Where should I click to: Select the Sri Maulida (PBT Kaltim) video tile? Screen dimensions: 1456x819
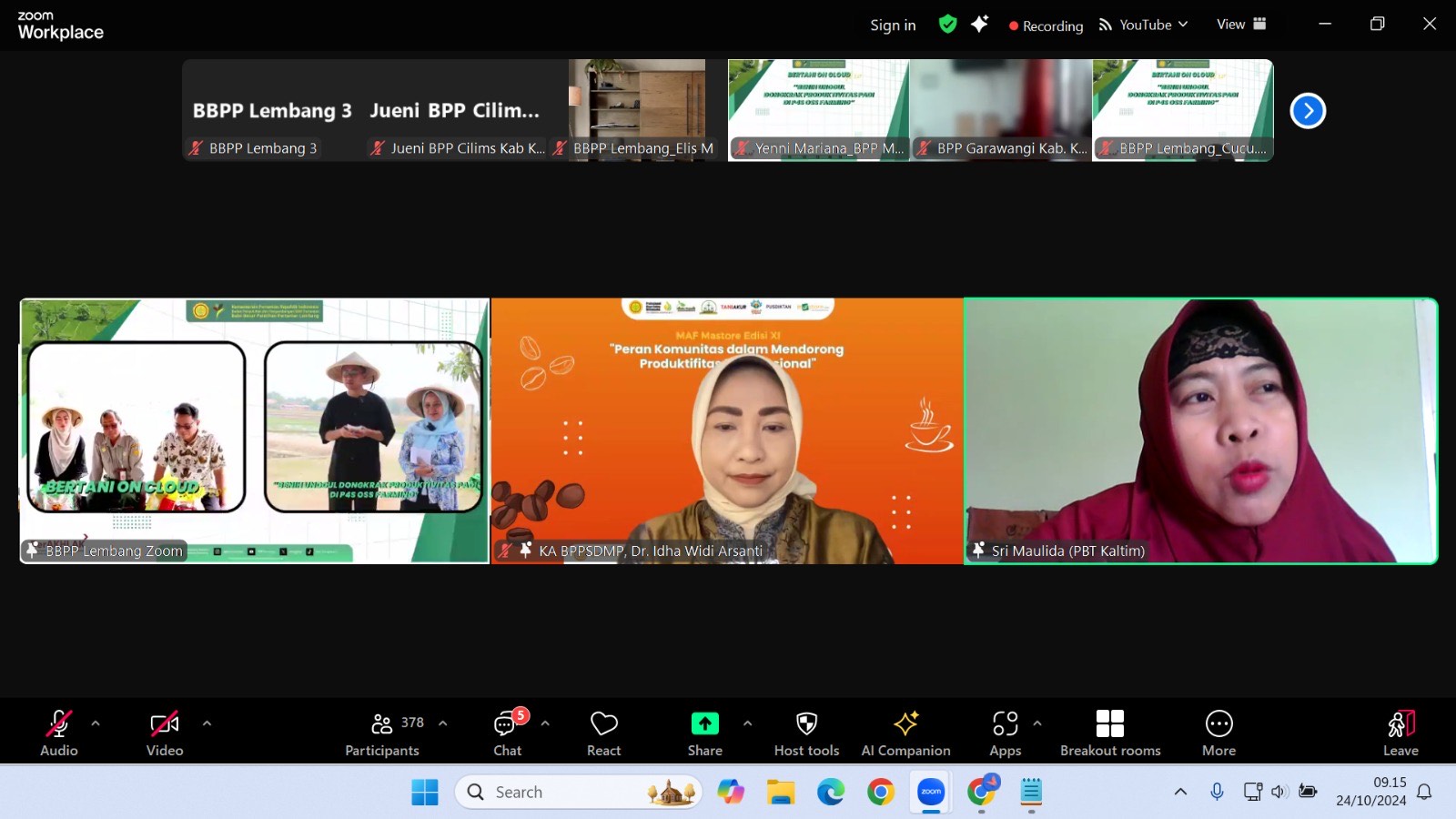1200,430
